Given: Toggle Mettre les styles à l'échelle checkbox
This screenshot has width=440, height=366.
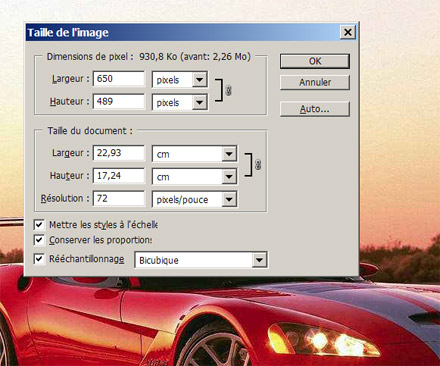Looking at the screenshot, I should (39, 225).
